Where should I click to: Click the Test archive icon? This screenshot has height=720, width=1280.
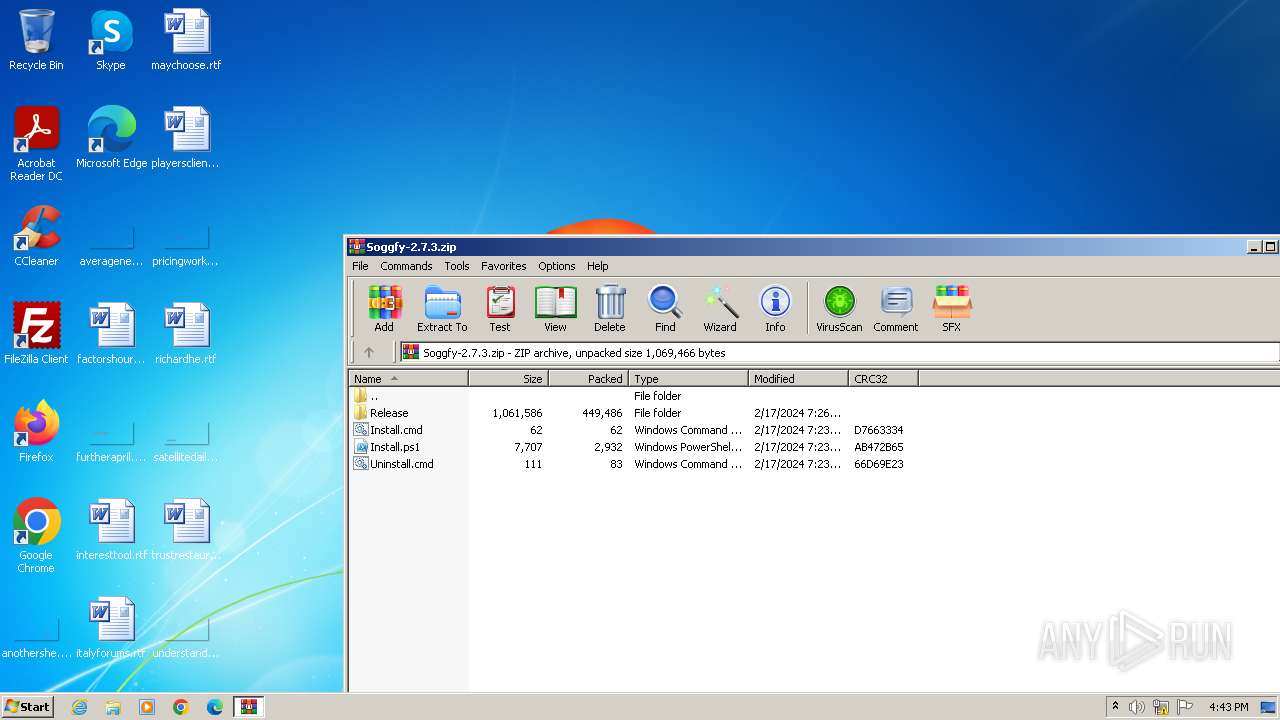[x=500, y=308]
